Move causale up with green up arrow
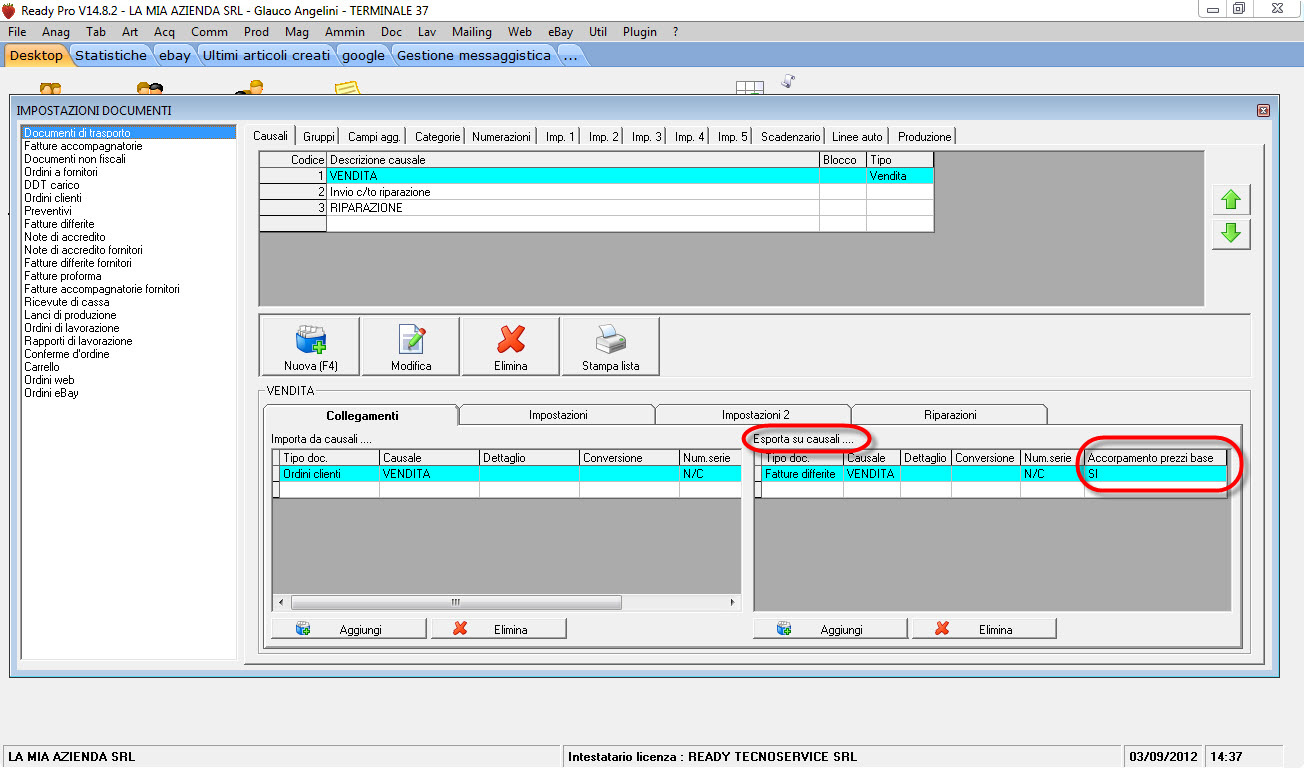Screen dimensions: 1304x768 point(1231,200)
